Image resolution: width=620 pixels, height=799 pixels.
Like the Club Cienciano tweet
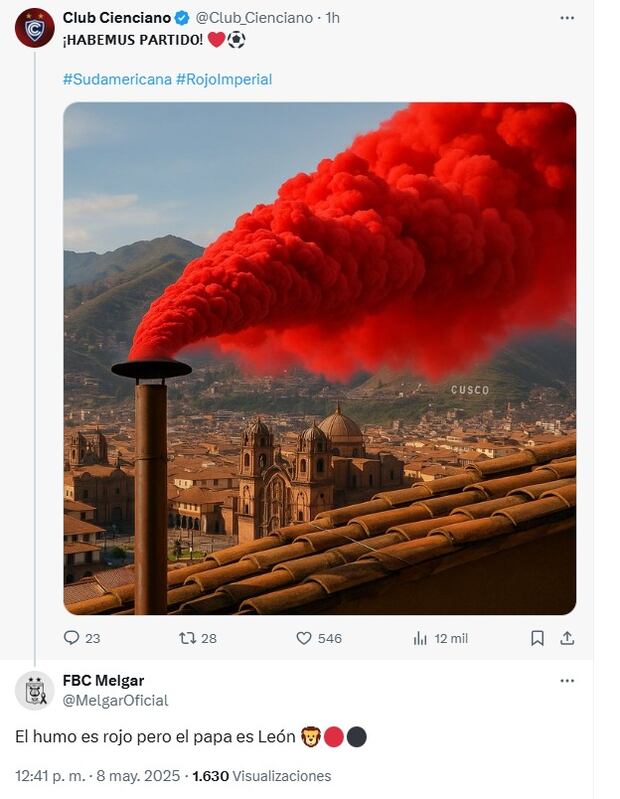pyautogui.click(x=305, y=637)
